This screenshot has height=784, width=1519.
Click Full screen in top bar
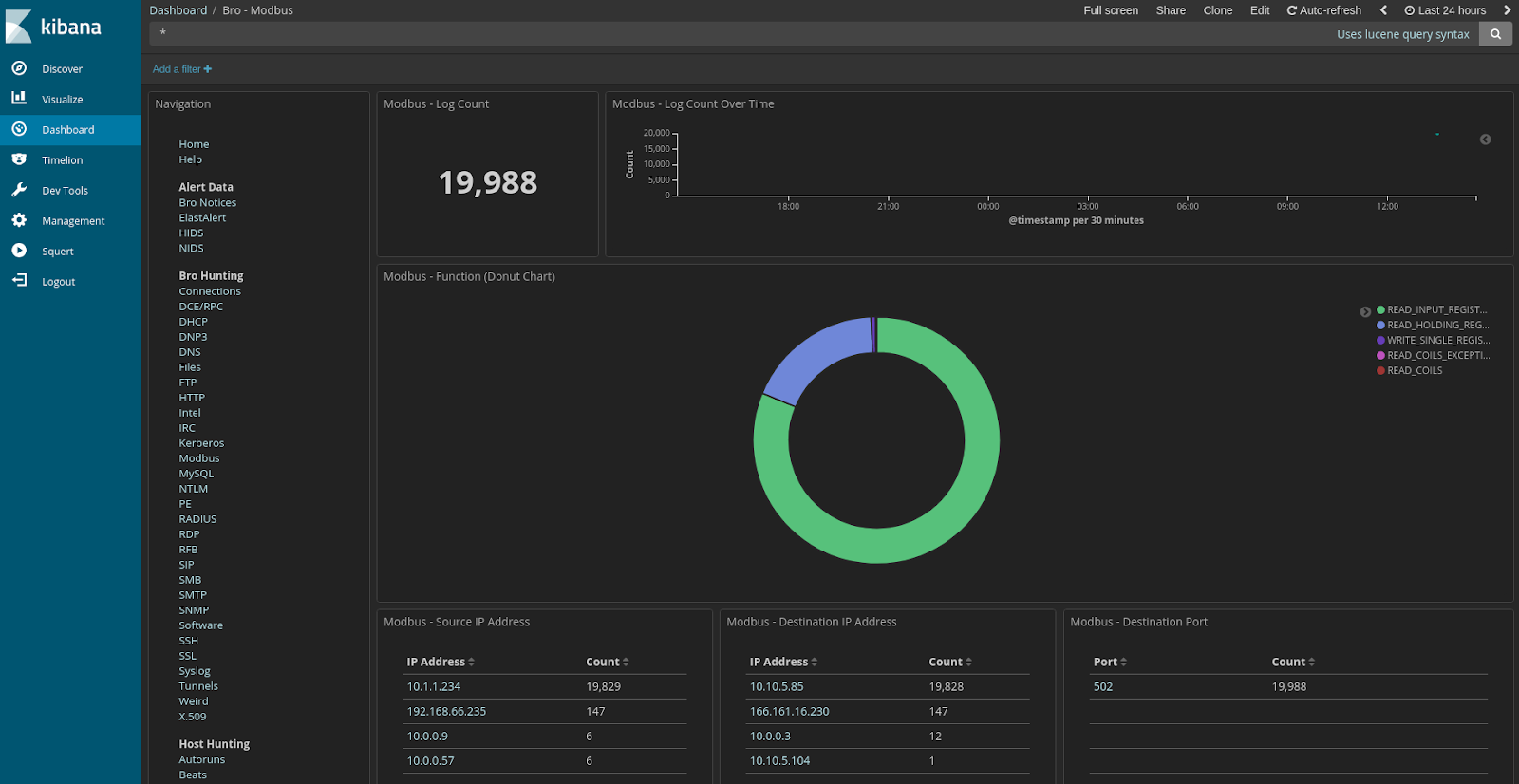point(1111,10)
